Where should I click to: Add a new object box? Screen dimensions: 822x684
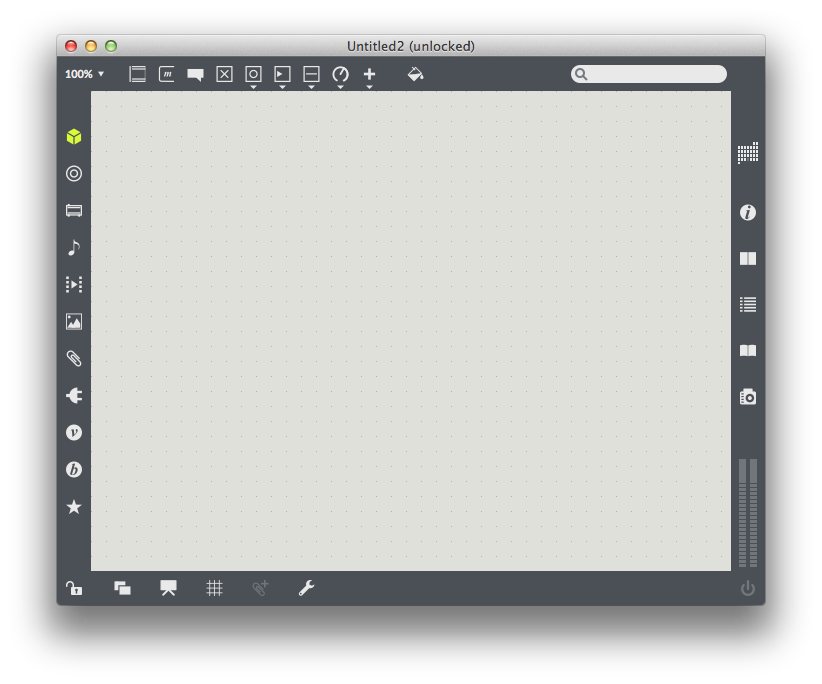pyautogui.click(x=137, y=74)
